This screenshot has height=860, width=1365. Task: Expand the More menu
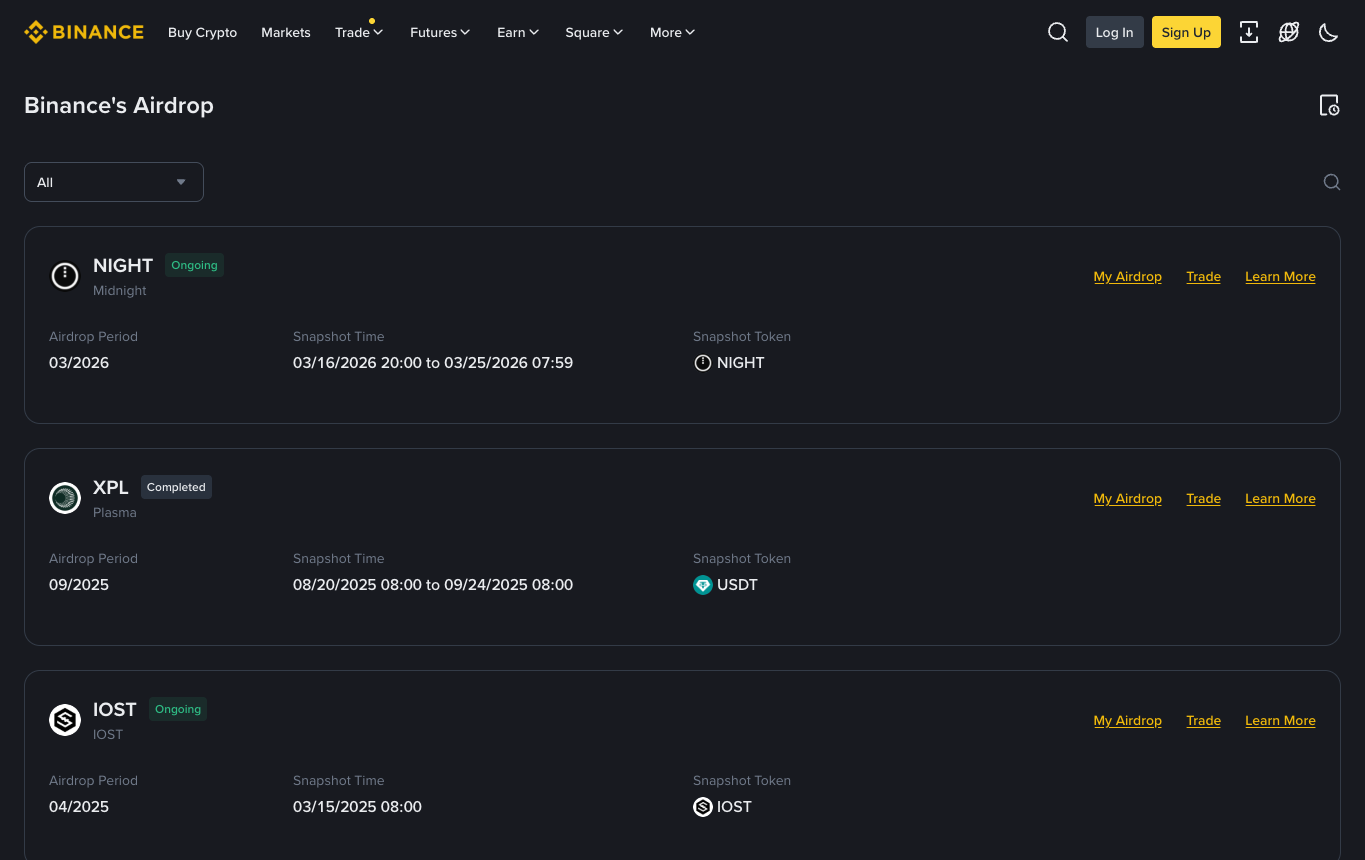pyautogui.click(x=673, y=32)
